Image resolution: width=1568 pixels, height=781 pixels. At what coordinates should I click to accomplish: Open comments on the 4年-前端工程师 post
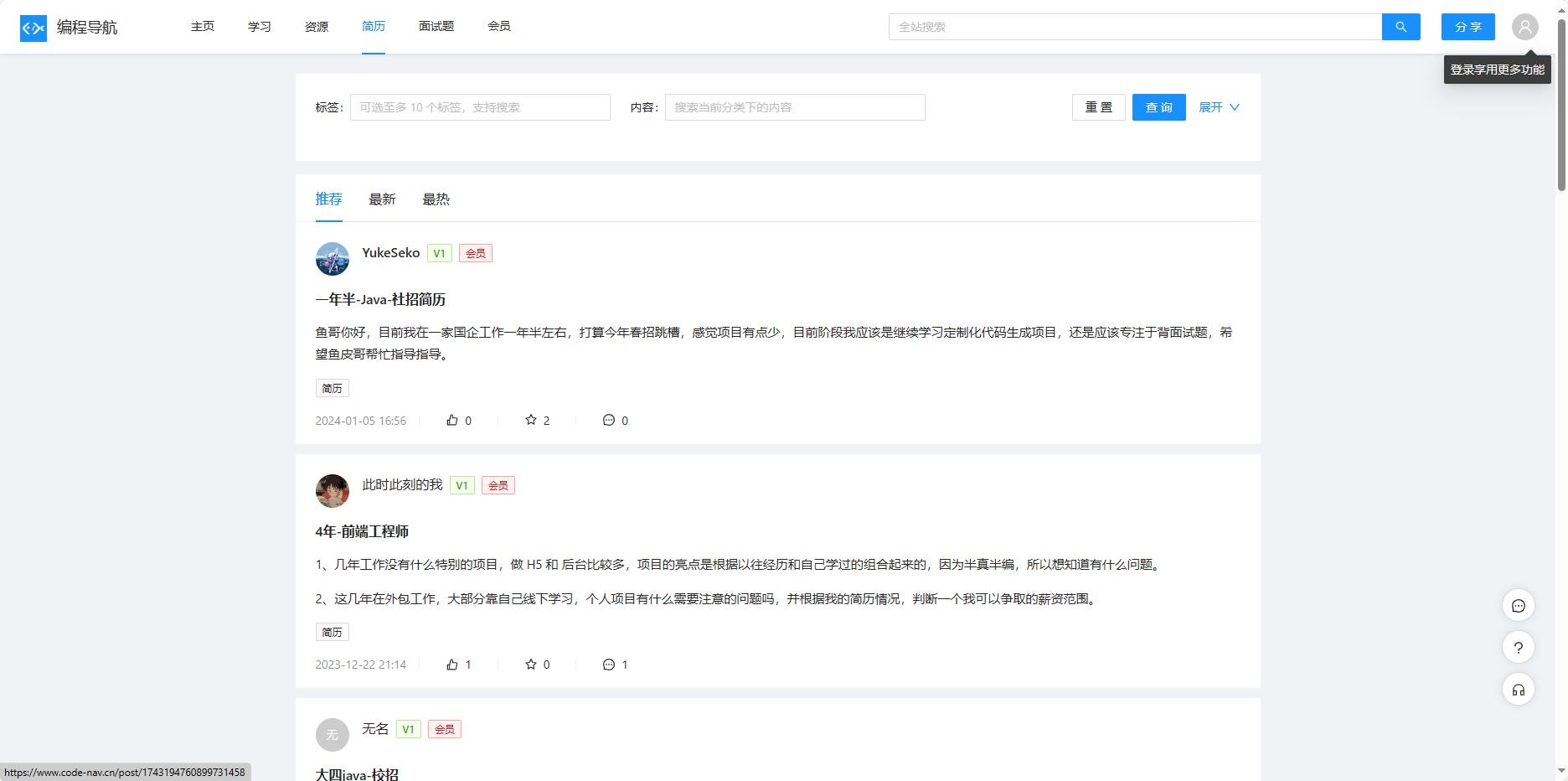(x=609, y=665)
